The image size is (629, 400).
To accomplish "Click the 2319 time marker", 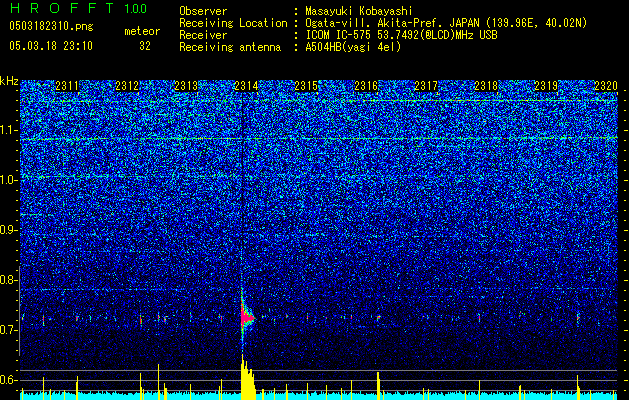I will (x=546, y=86).
